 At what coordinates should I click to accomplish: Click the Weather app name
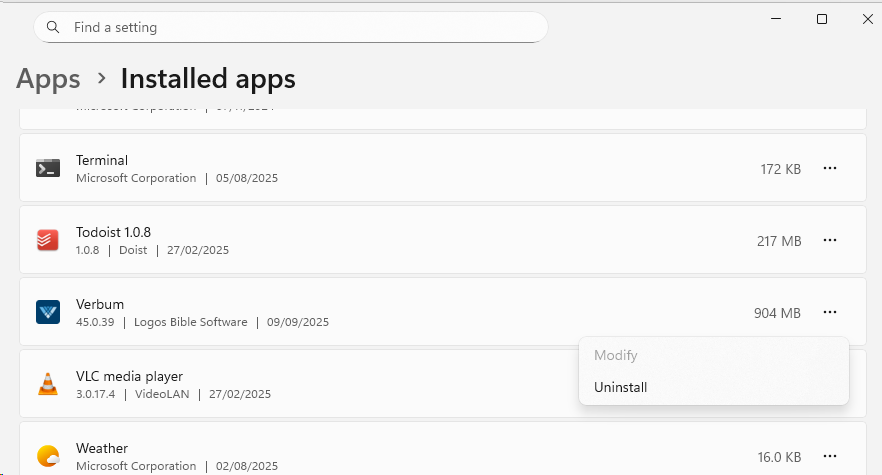tap(102, 449)
